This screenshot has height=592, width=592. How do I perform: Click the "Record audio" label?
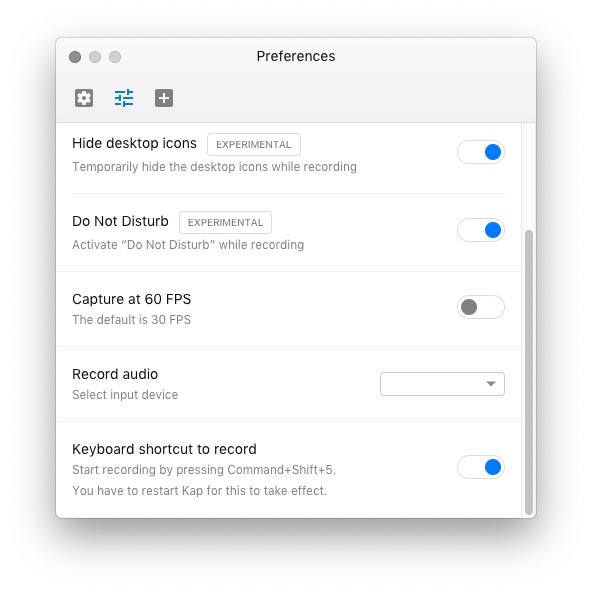[115, 374]
